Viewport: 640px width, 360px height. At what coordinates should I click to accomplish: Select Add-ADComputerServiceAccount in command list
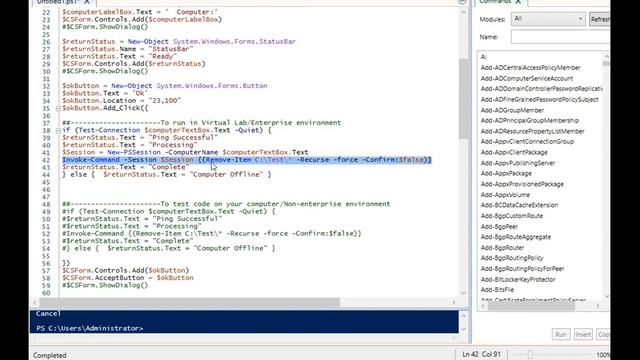[x=527, y=78]
